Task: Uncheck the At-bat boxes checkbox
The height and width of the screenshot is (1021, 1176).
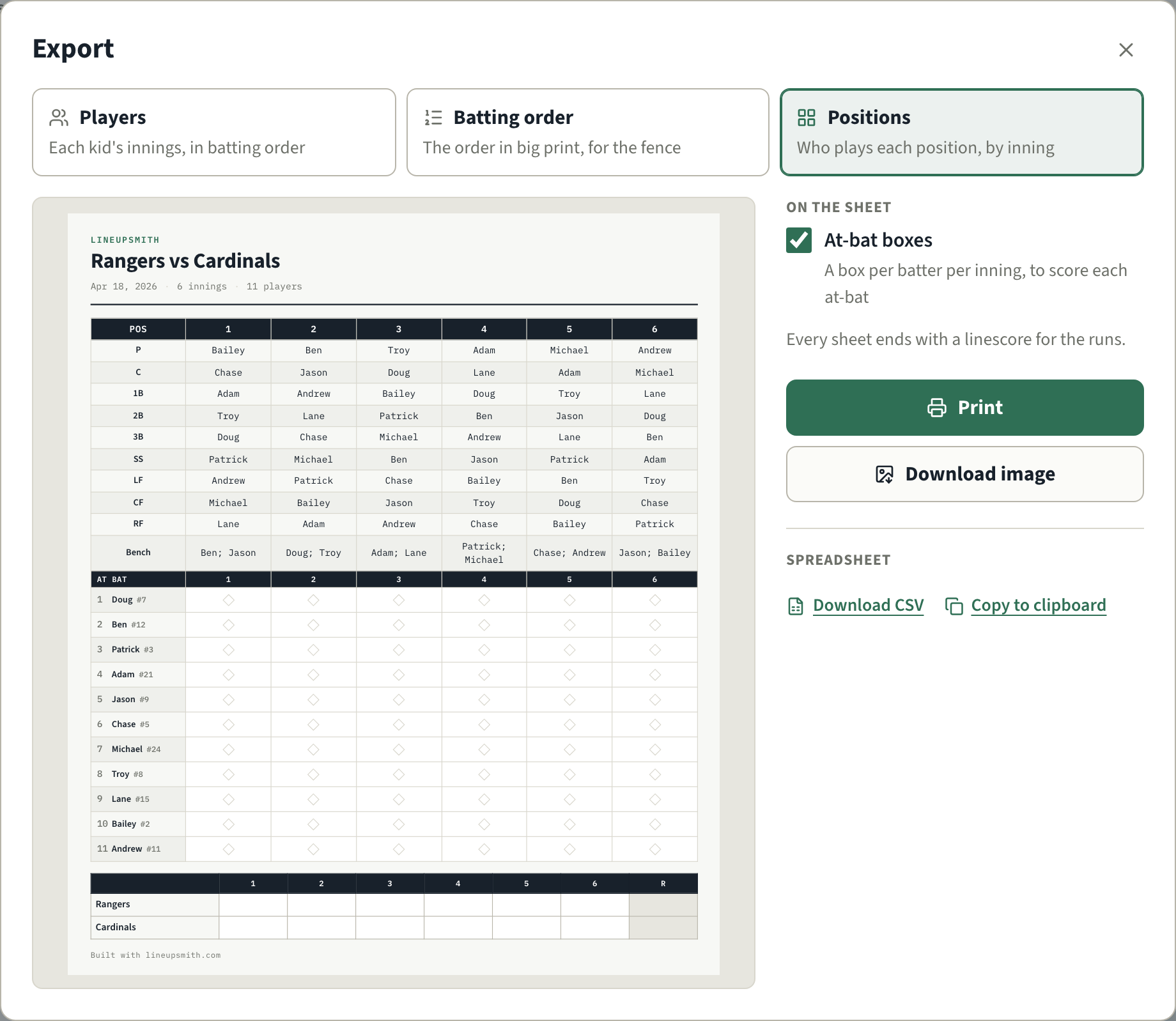Action: (799, 240)
